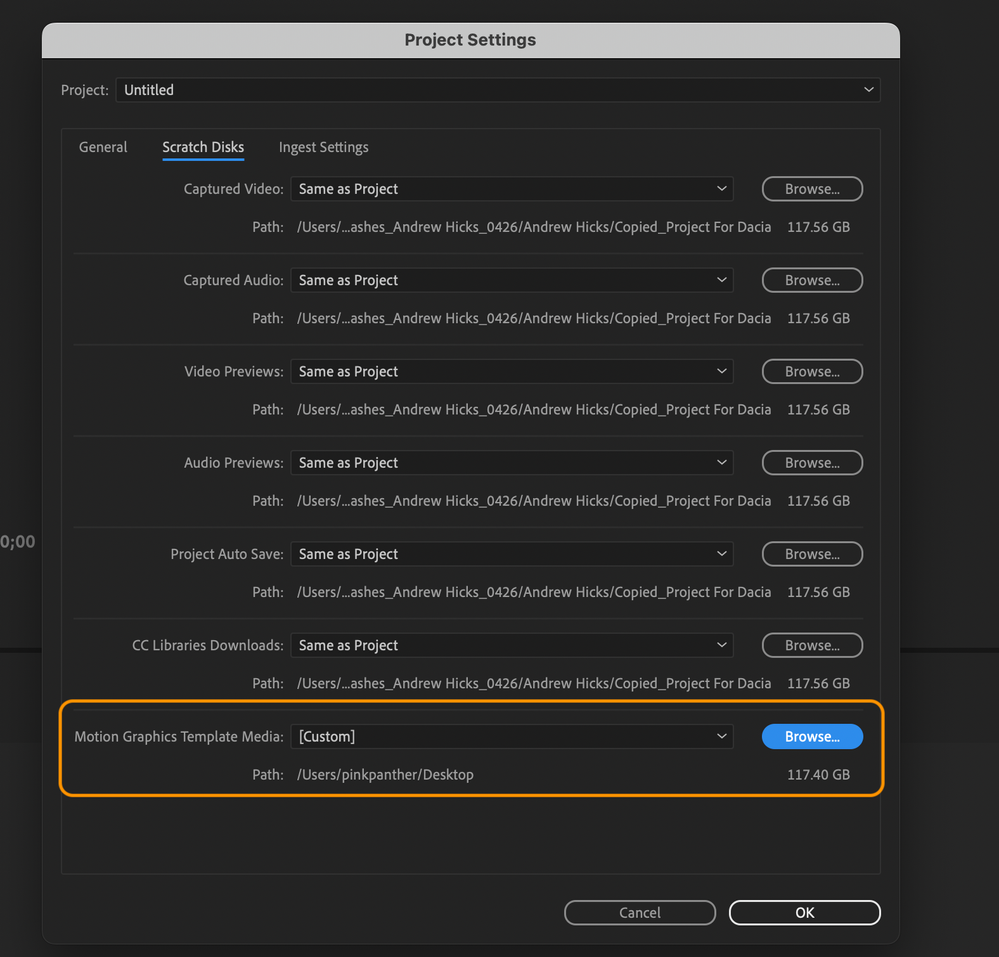Viewport: 999px width, 957px height.
Task: Select the Scratch Disks tab
Action: 203,147
